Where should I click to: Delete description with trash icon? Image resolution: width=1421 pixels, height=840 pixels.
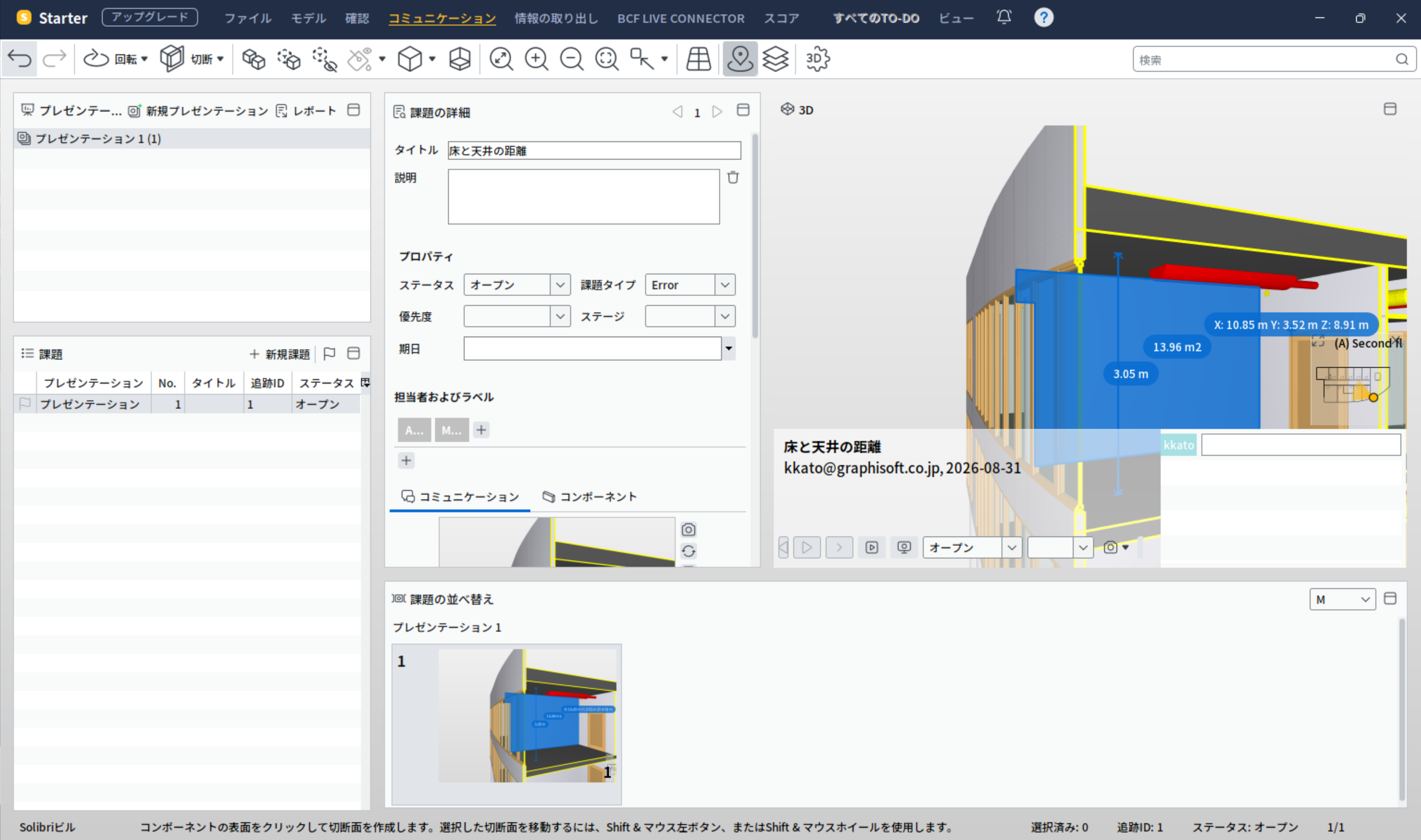[x=733, y=177]
